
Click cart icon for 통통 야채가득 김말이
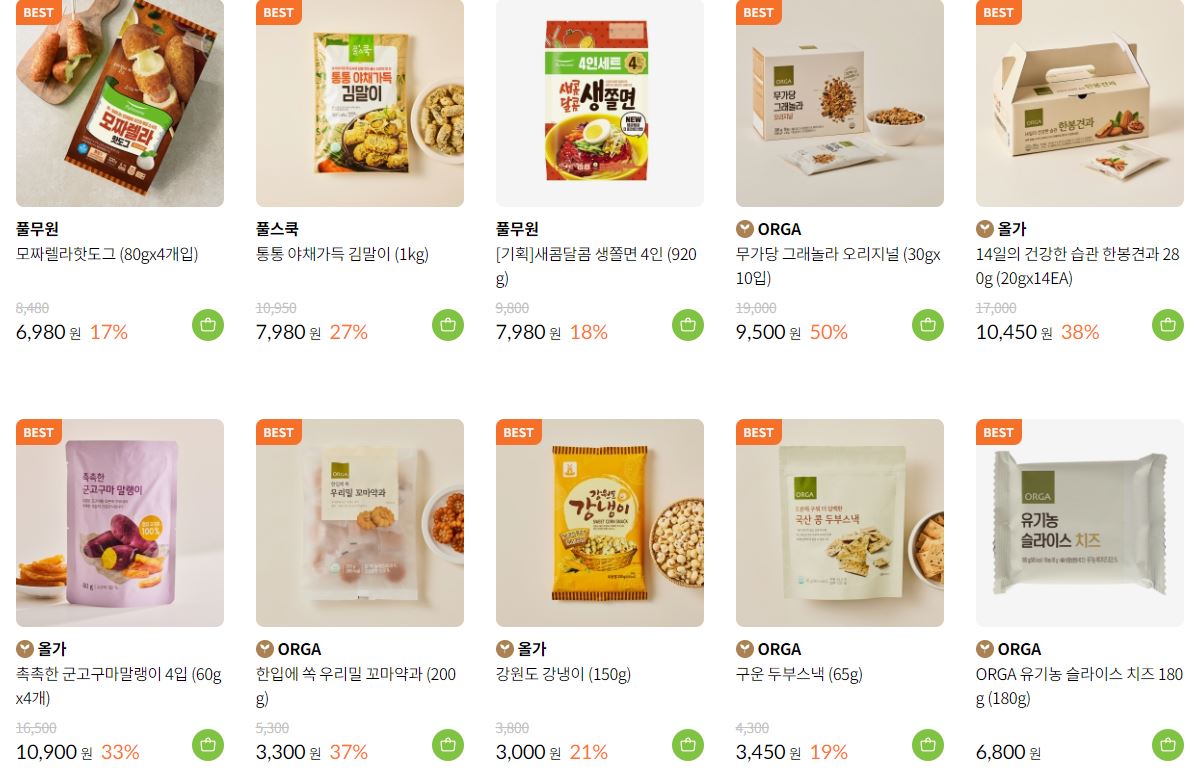click(447, 325)
